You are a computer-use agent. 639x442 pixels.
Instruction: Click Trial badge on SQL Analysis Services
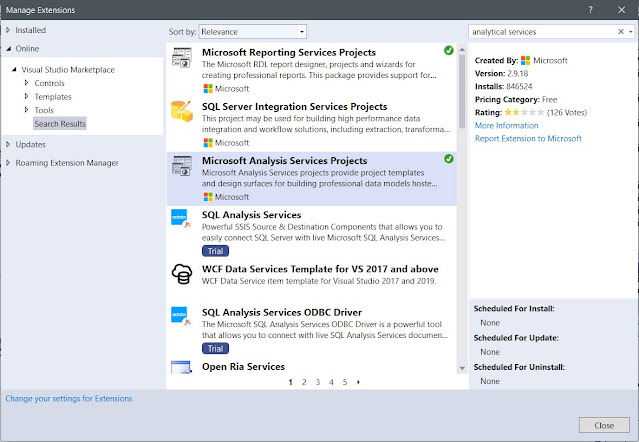(x=215, y=251)
